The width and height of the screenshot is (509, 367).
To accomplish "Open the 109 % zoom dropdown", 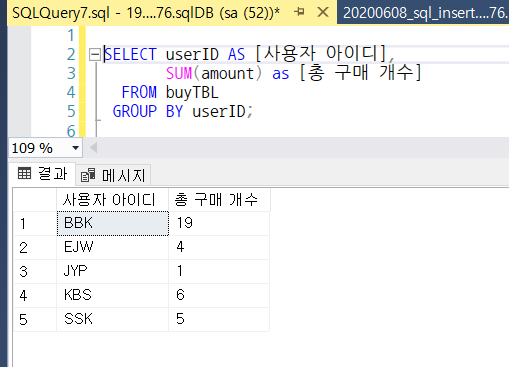I will click(x=76, y=148).
